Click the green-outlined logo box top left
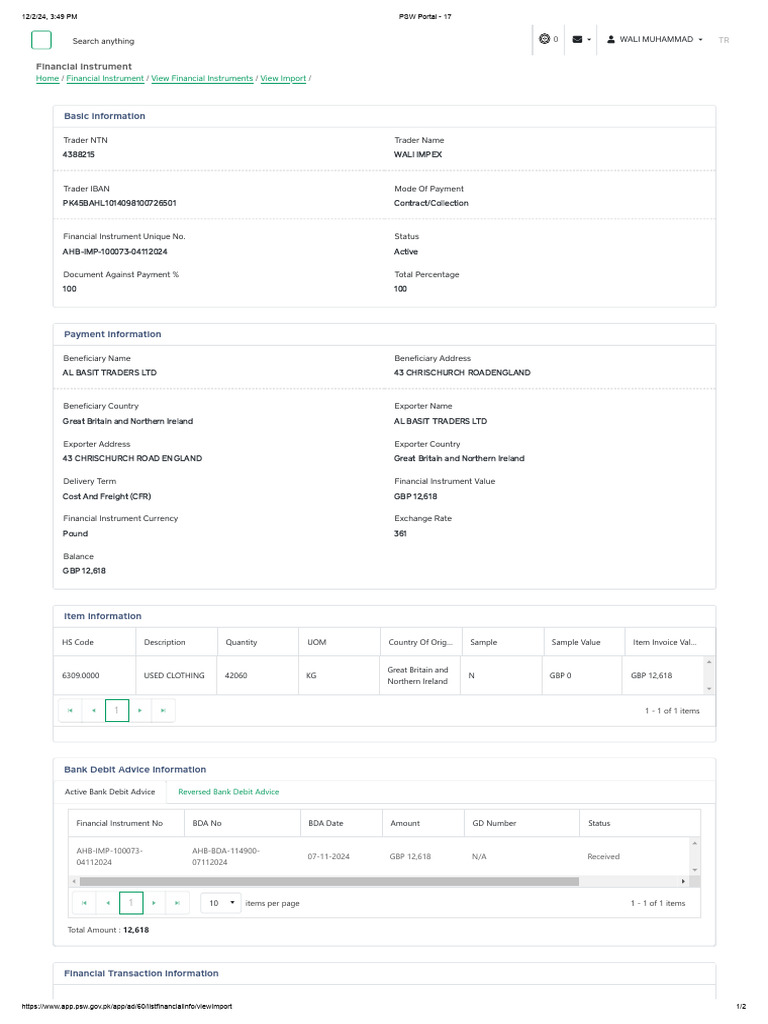Viewport: 768px width, 1024px height. (41, 40)
